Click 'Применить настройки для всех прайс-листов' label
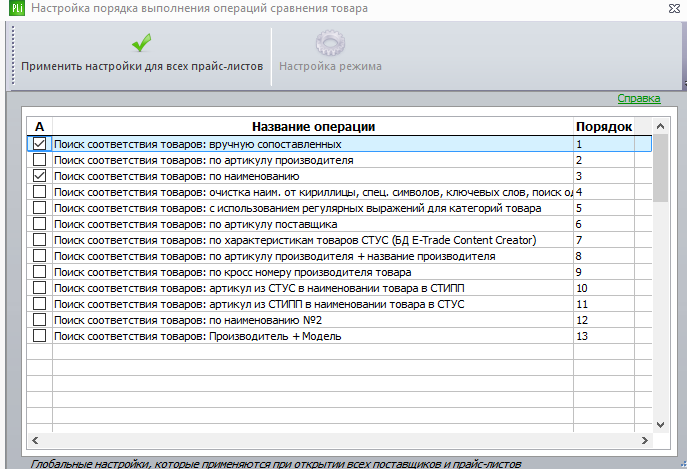Image resolution: width=687 pixels, height=469 pixels. pyautogui.click(x=142, y=66)
